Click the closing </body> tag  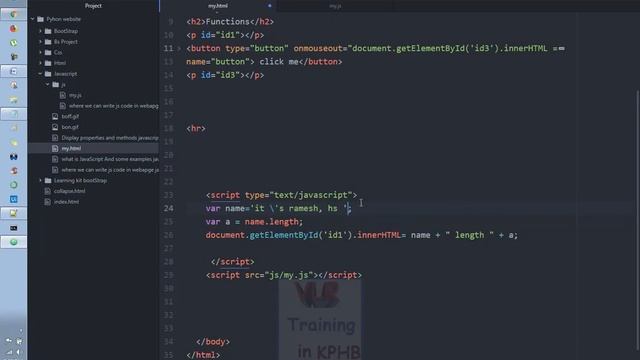coord(213,342)
